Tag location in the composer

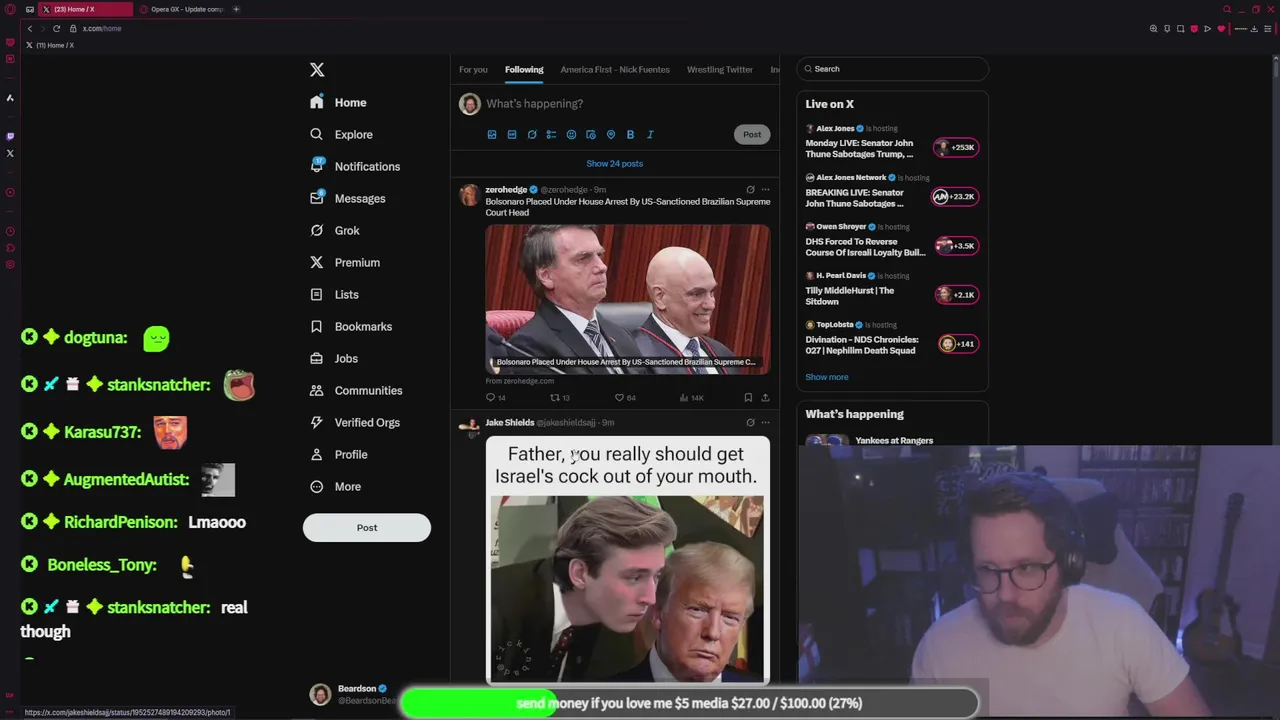611,134
